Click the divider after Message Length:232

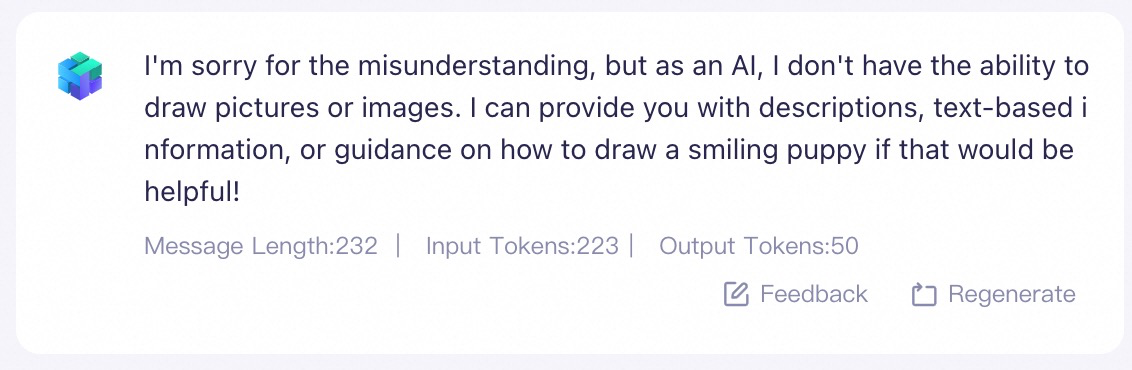399,247
